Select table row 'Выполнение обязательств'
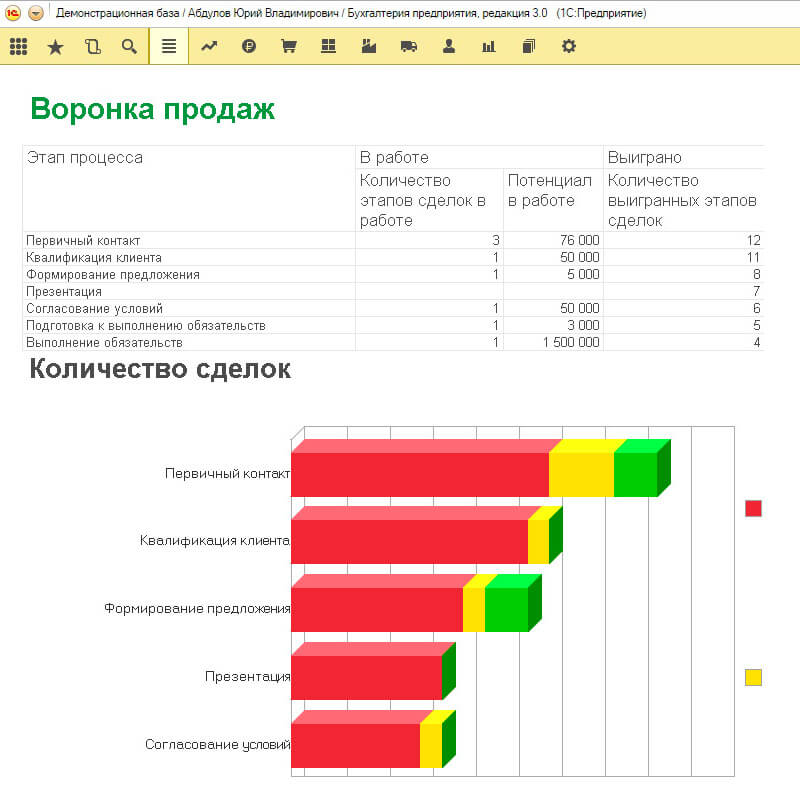Image resolution: width=800 pixels, height=800 pixels. pos(393,342)
